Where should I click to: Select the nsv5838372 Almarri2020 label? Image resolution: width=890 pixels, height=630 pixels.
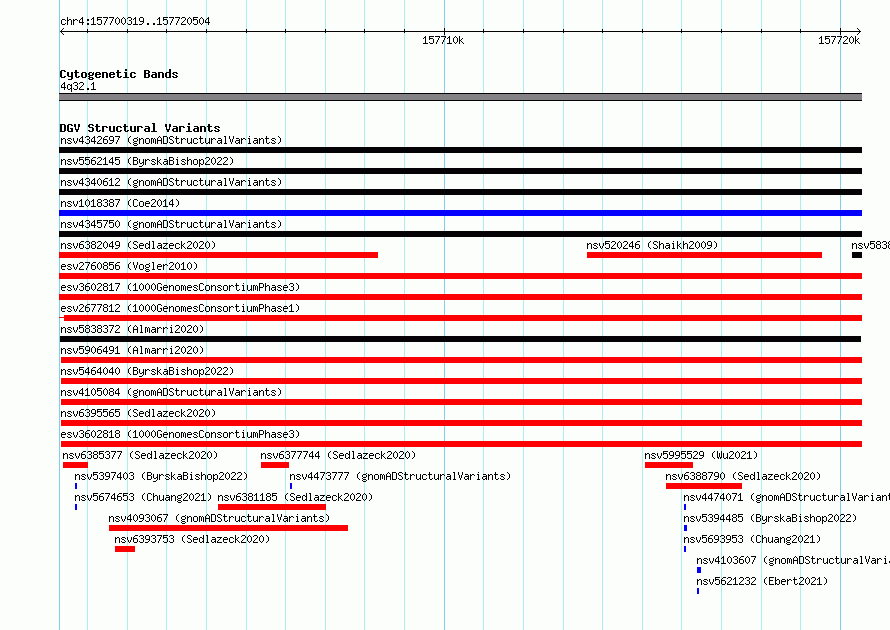[132, 329]
